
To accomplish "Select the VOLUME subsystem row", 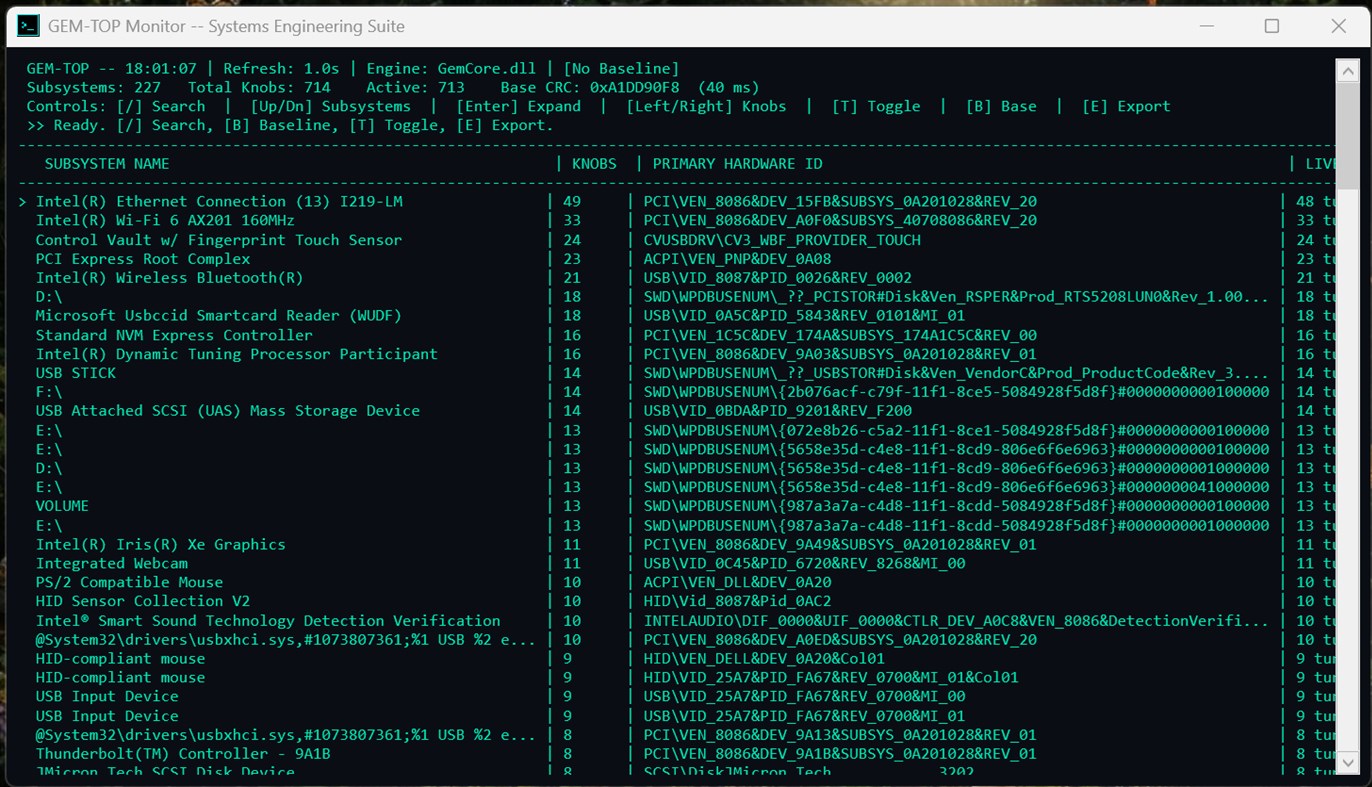I will click(676, 506).
